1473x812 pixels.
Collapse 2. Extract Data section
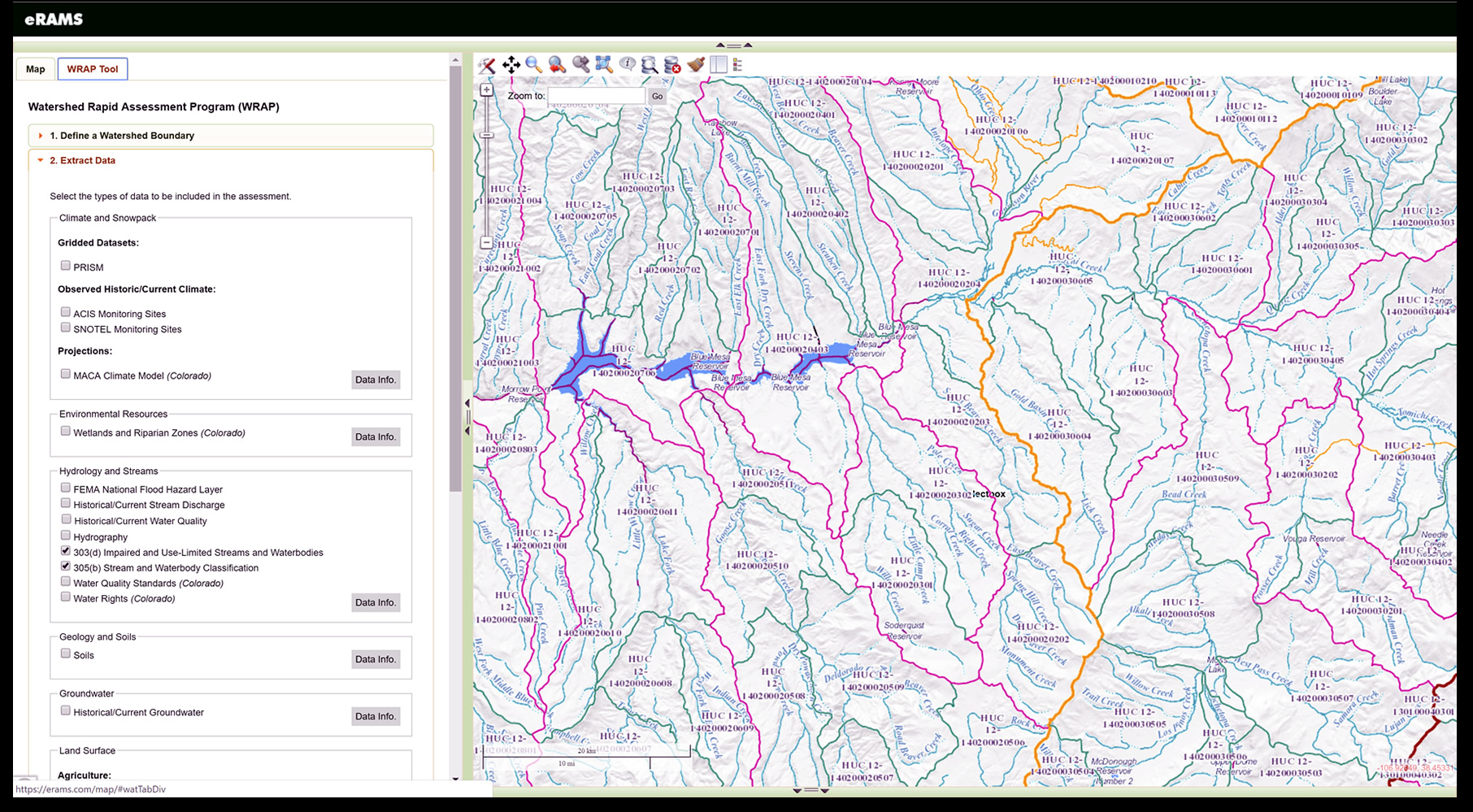coord(231,160)
